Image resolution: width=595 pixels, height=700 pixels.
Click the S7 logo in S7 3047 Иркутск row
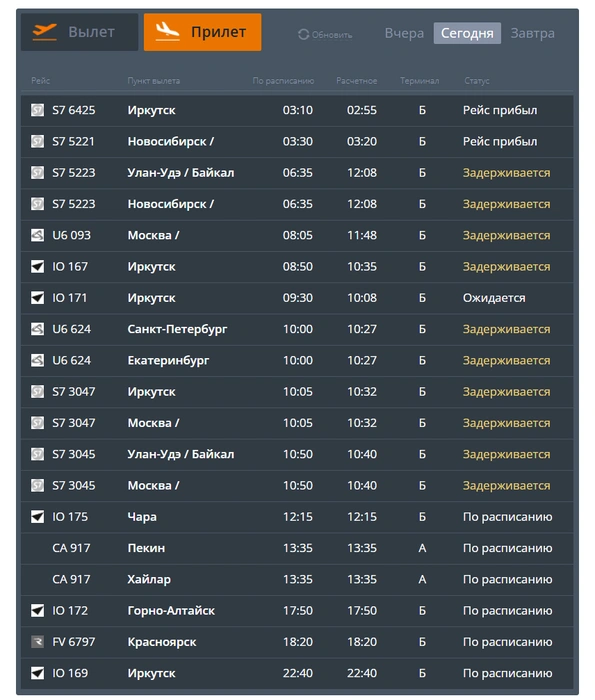(37, 392)
